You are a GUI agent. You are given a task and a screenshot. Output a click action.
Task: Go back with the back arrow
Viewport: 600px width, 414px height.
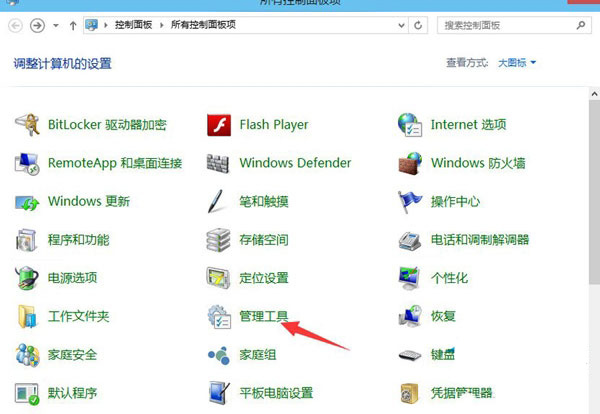pos(15,26)
